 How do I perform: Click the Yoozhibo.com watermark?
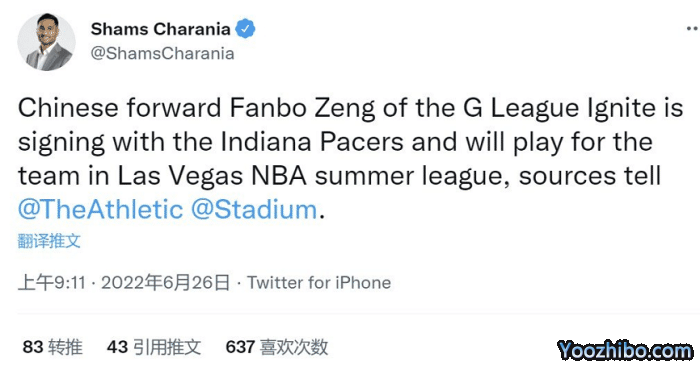coord(625,350)
